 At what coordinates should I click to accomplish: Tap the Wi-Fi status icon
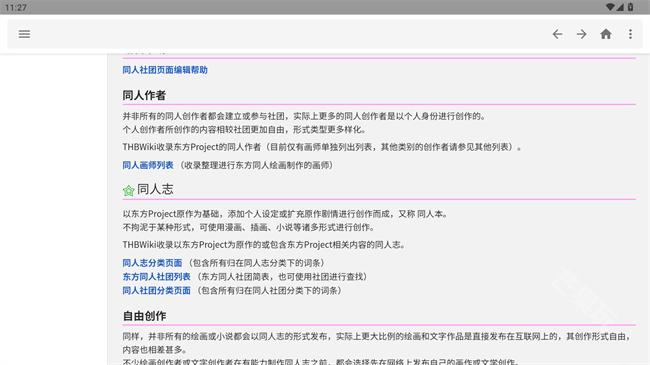click(610, 7)
